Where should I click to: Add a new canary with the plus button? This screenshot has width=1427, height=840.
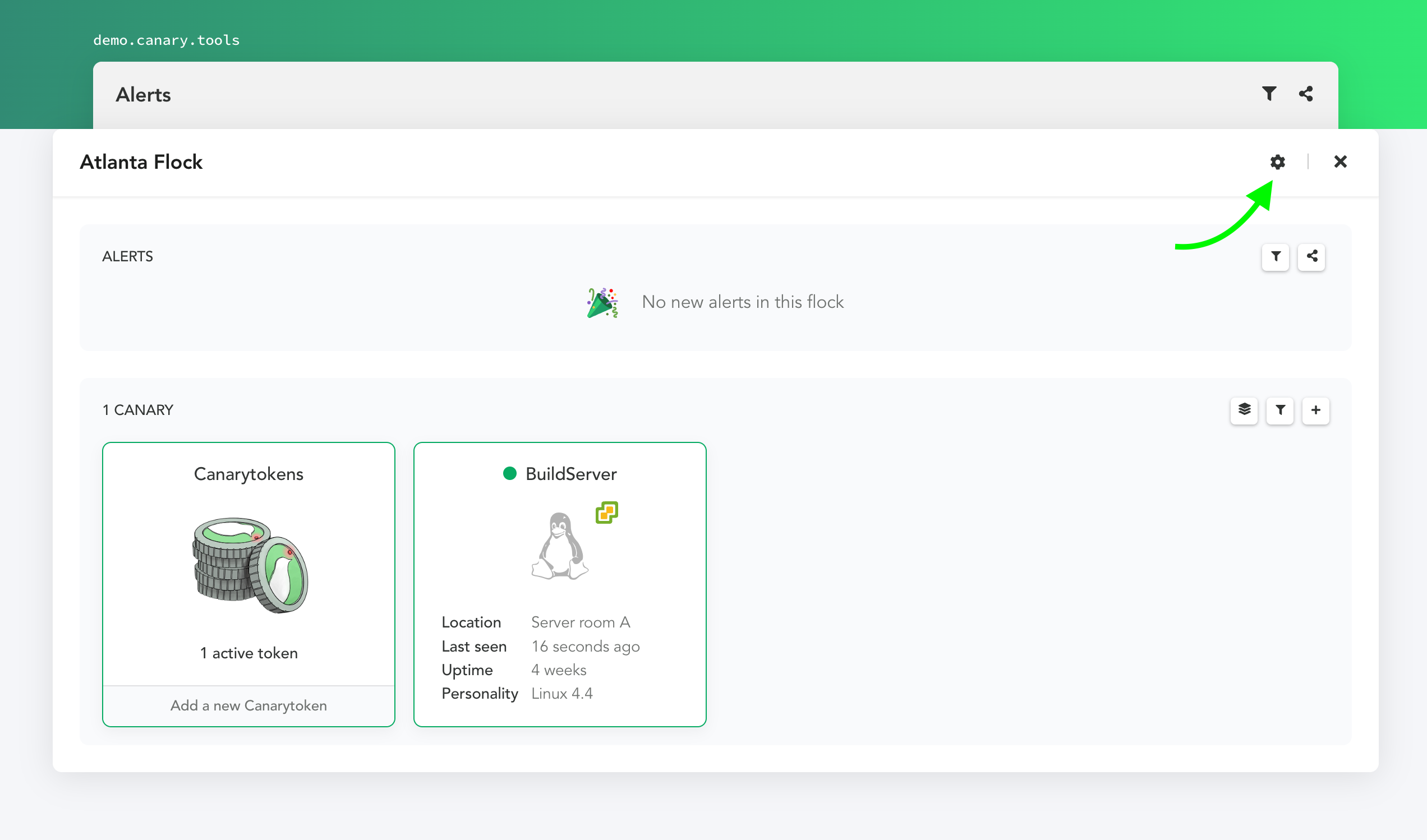1315,410
